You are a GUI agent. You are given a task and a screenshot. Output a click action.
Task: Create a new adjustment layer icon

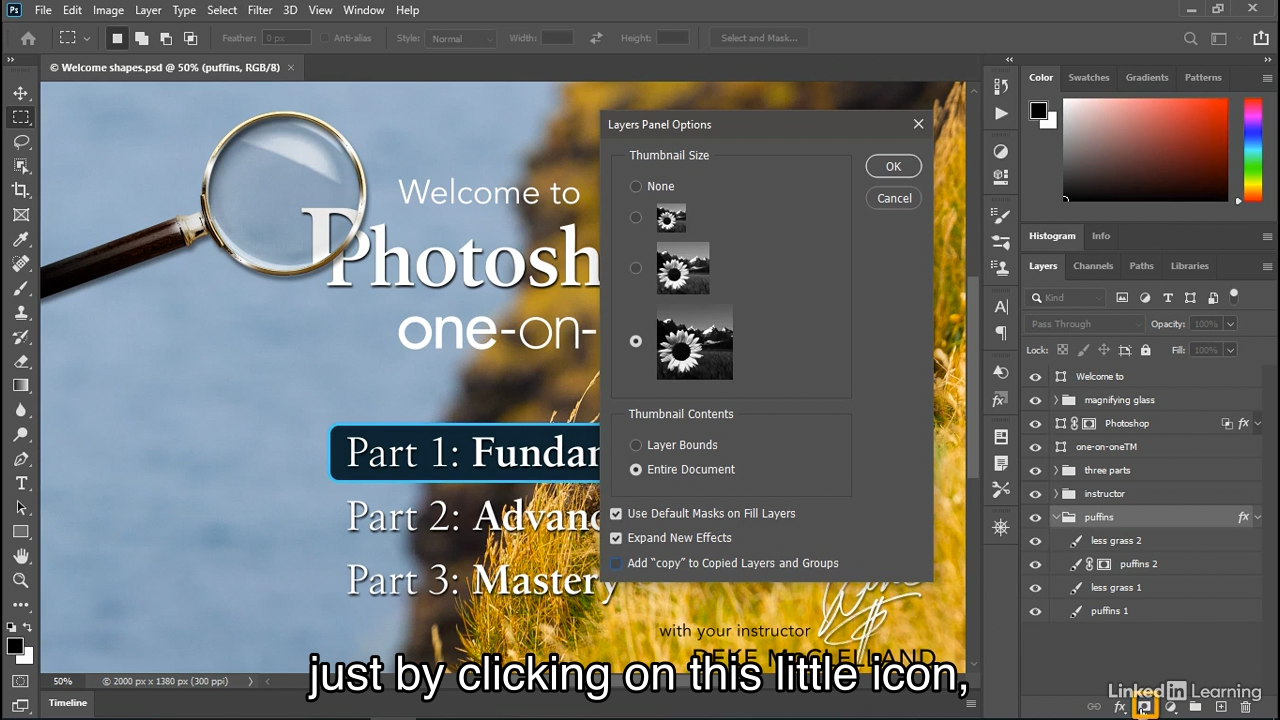point(1170,707)
